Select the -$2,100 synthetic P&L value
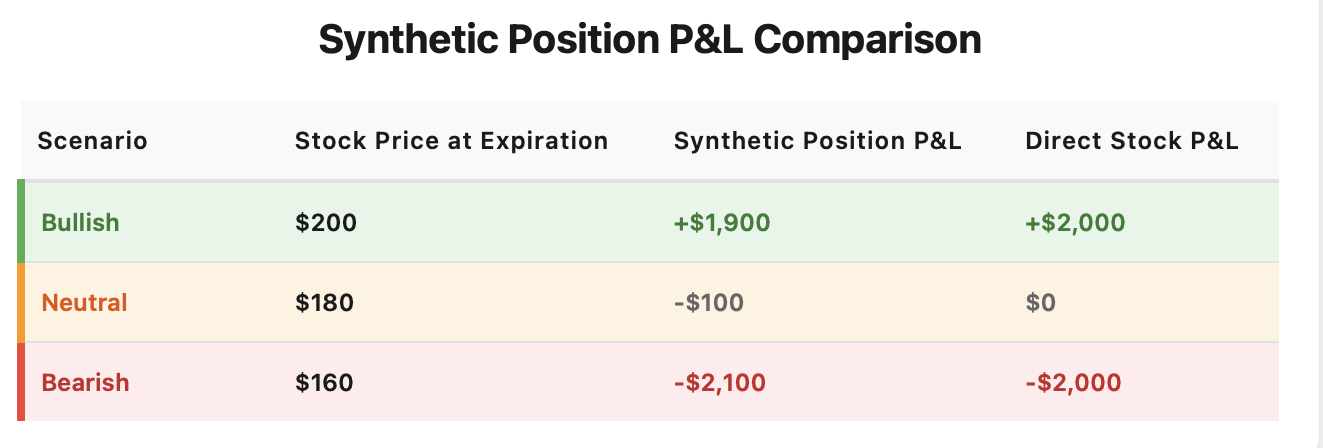 point(719,382)
